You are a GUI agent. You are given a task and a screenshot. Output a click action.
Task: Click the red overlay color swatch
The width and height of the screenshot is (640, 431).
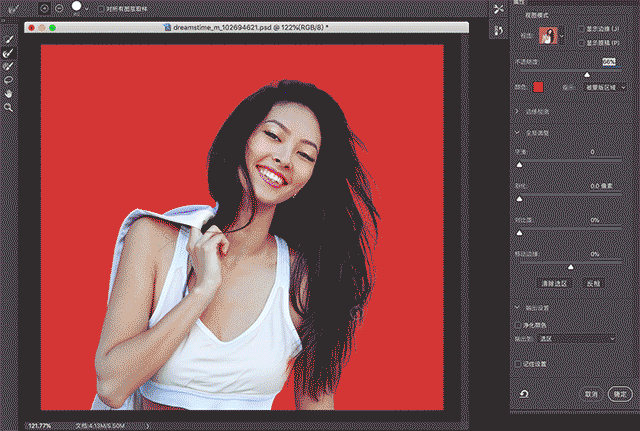point(537,87)
